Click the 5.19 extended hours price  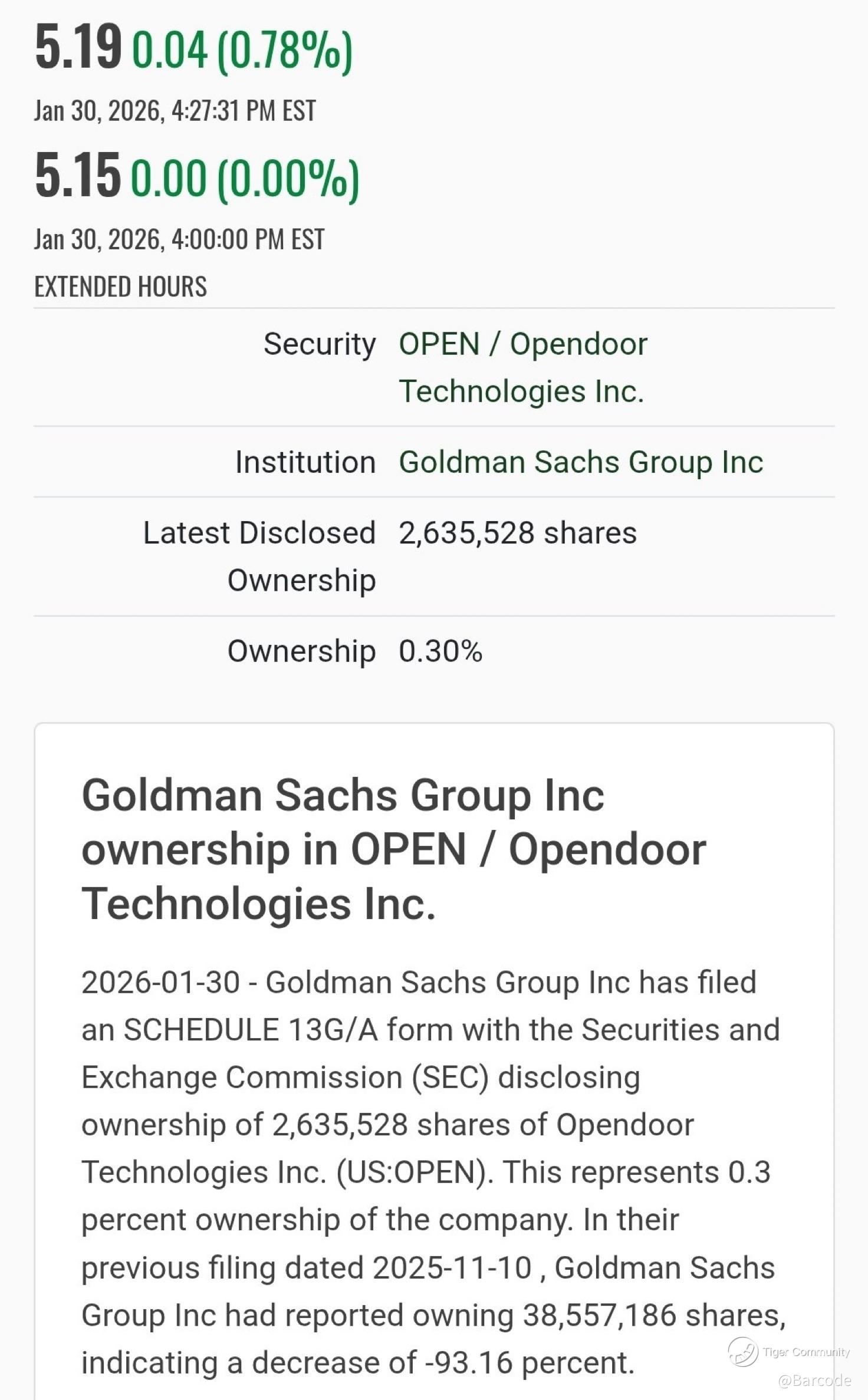point(78,47)
